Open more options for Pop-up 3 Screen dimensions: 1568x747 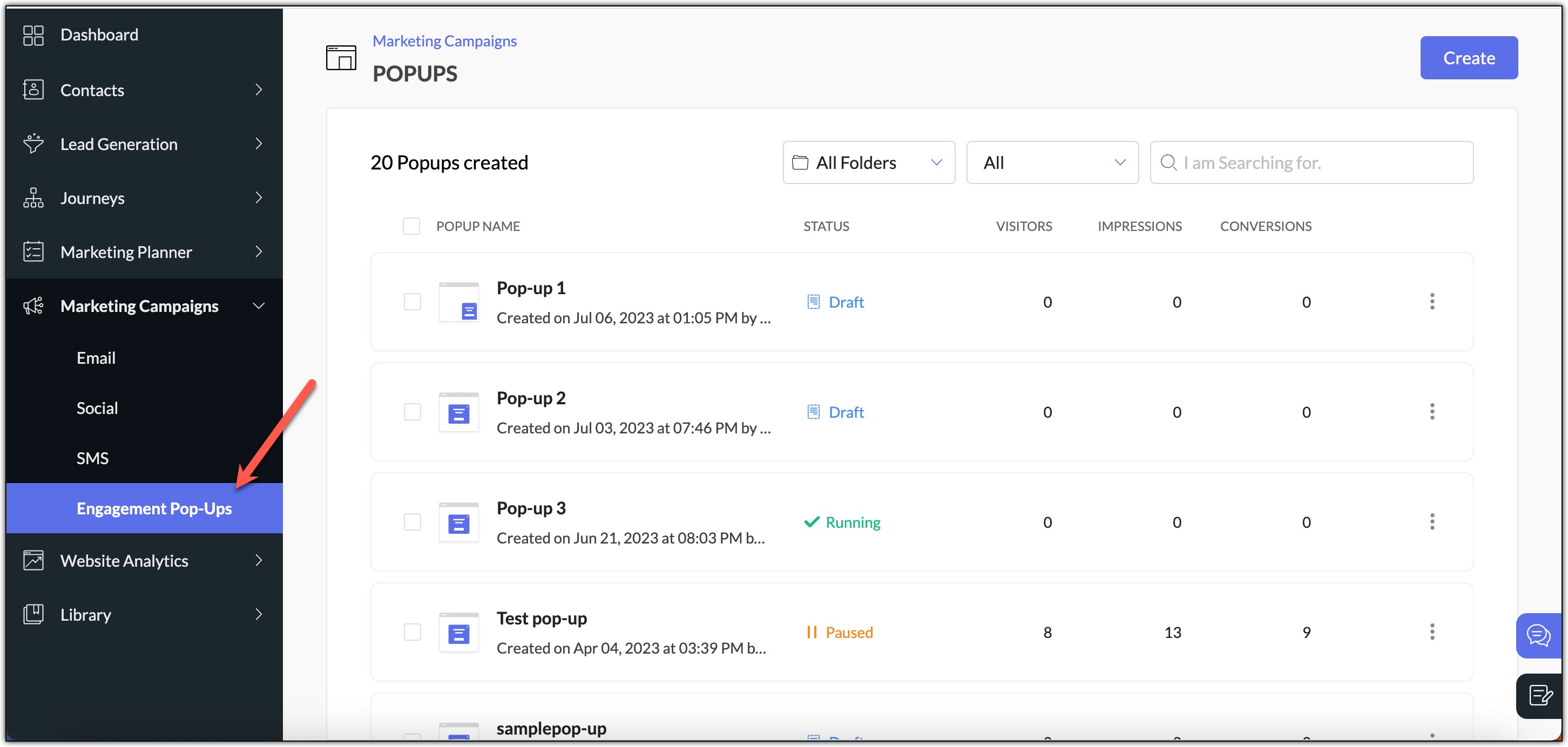[1432, 522]
